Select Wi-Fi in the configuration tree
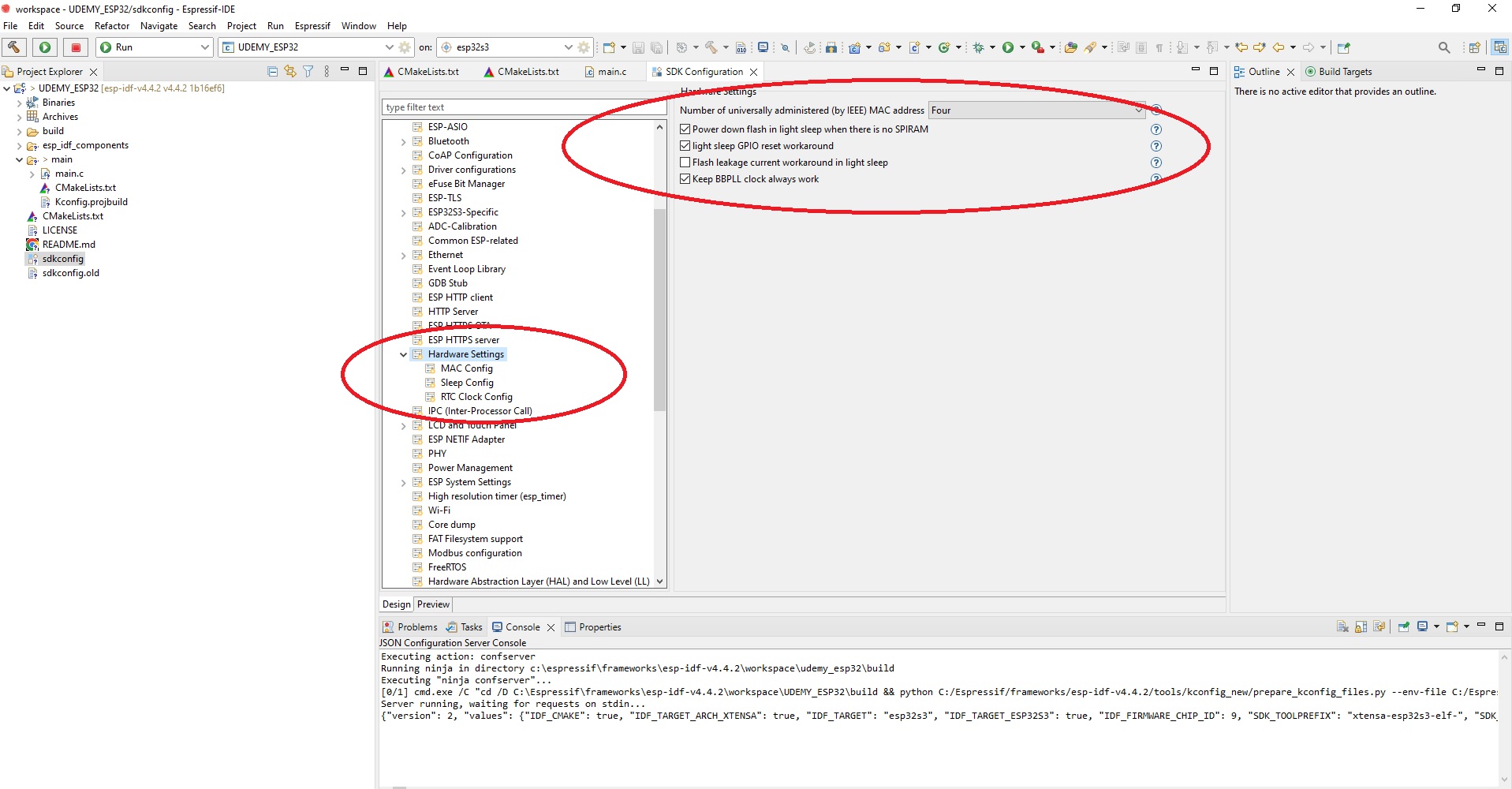The image size is (1512, 789). click(439, 510)
